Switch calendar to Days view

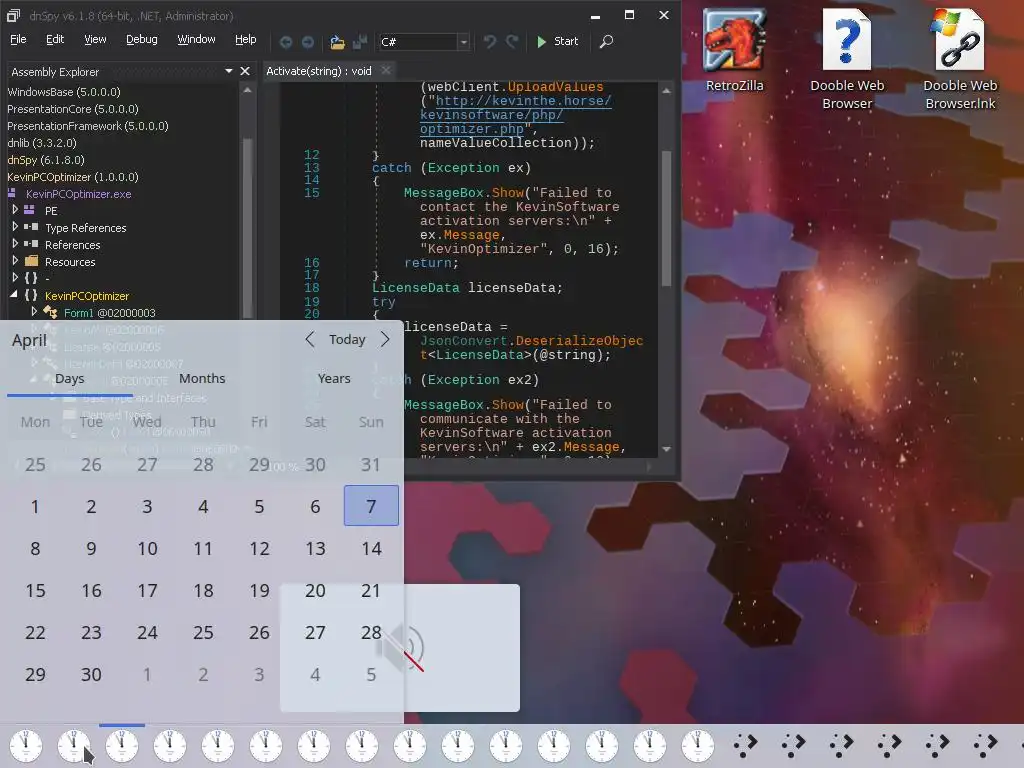[70, 379]
